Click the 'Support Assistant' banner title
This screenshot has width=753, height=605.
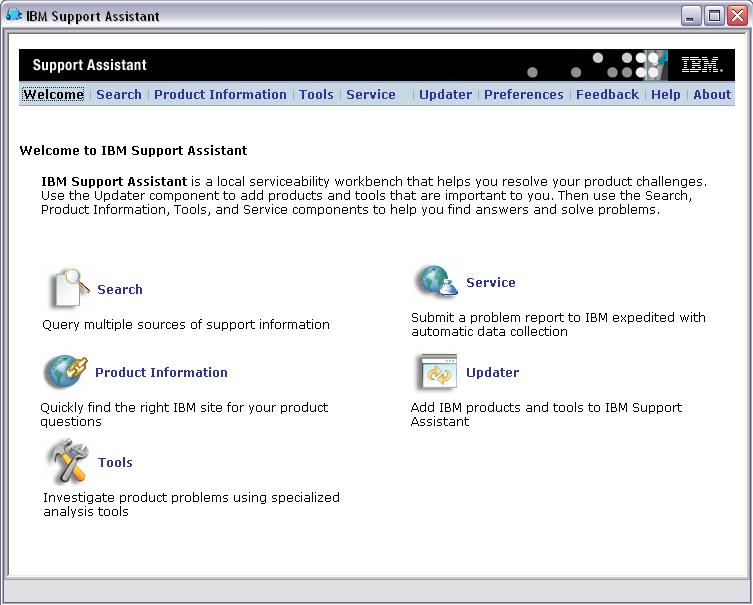89,65
